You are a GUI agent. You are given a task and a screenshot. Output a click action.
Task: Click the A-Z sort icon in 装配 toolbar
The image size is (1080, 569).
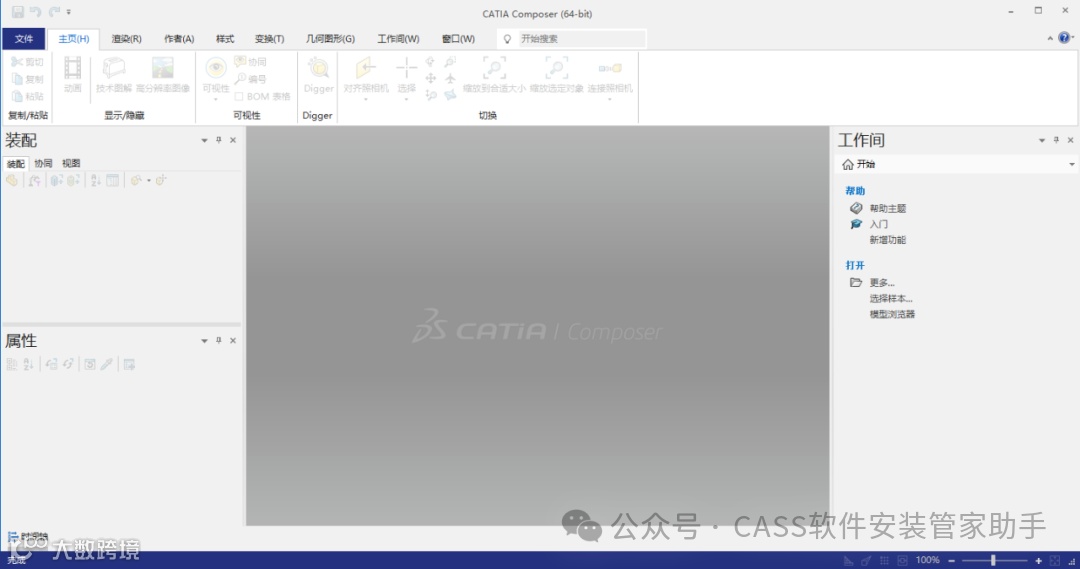click(96, 180)
